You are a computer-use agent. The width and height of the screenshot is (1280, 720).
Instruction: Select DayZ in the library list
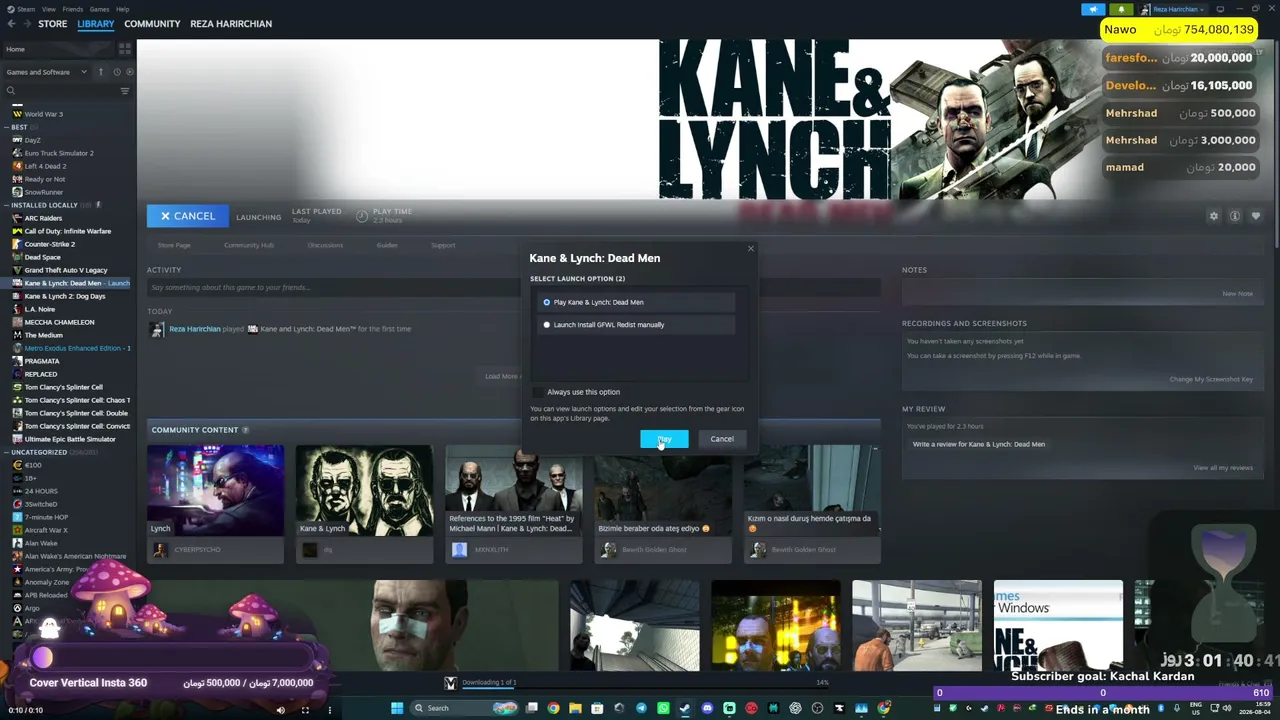(32, 140)
